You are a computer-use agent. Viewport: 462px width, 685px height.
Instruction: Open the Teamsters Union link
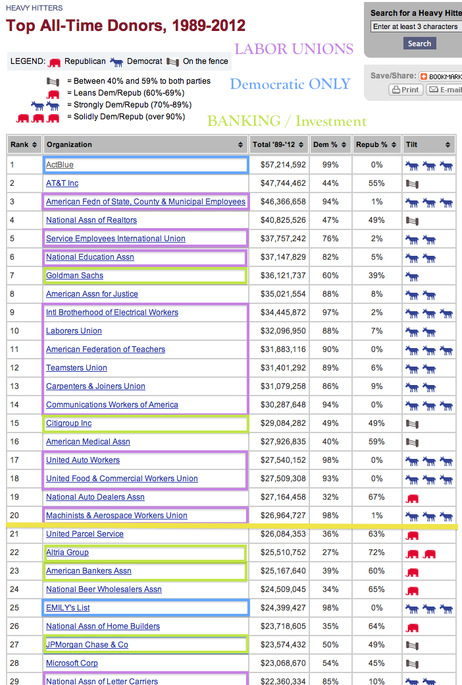[x=76, y=368]
